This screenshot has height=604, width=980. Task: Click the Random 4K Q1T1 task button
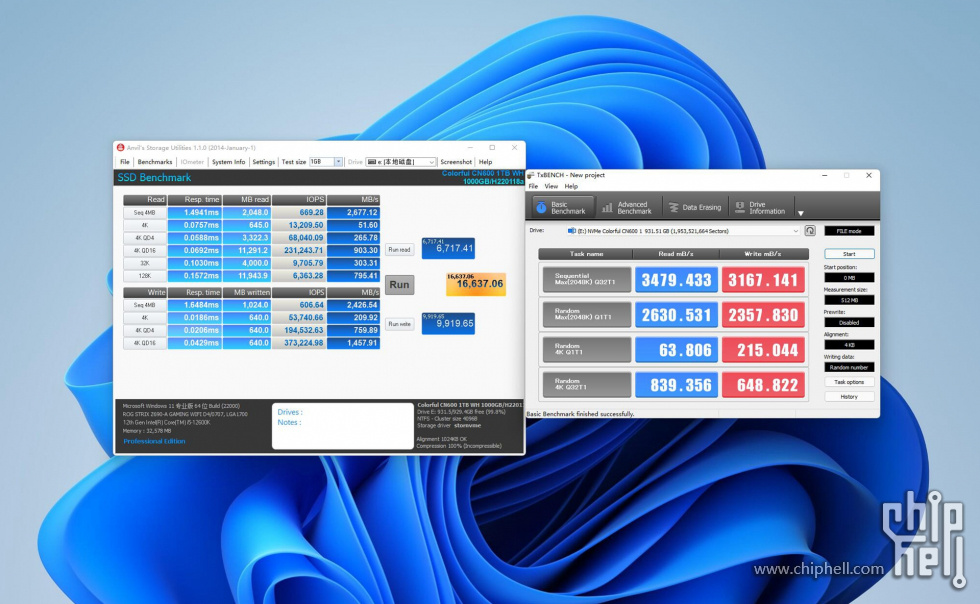586,350
